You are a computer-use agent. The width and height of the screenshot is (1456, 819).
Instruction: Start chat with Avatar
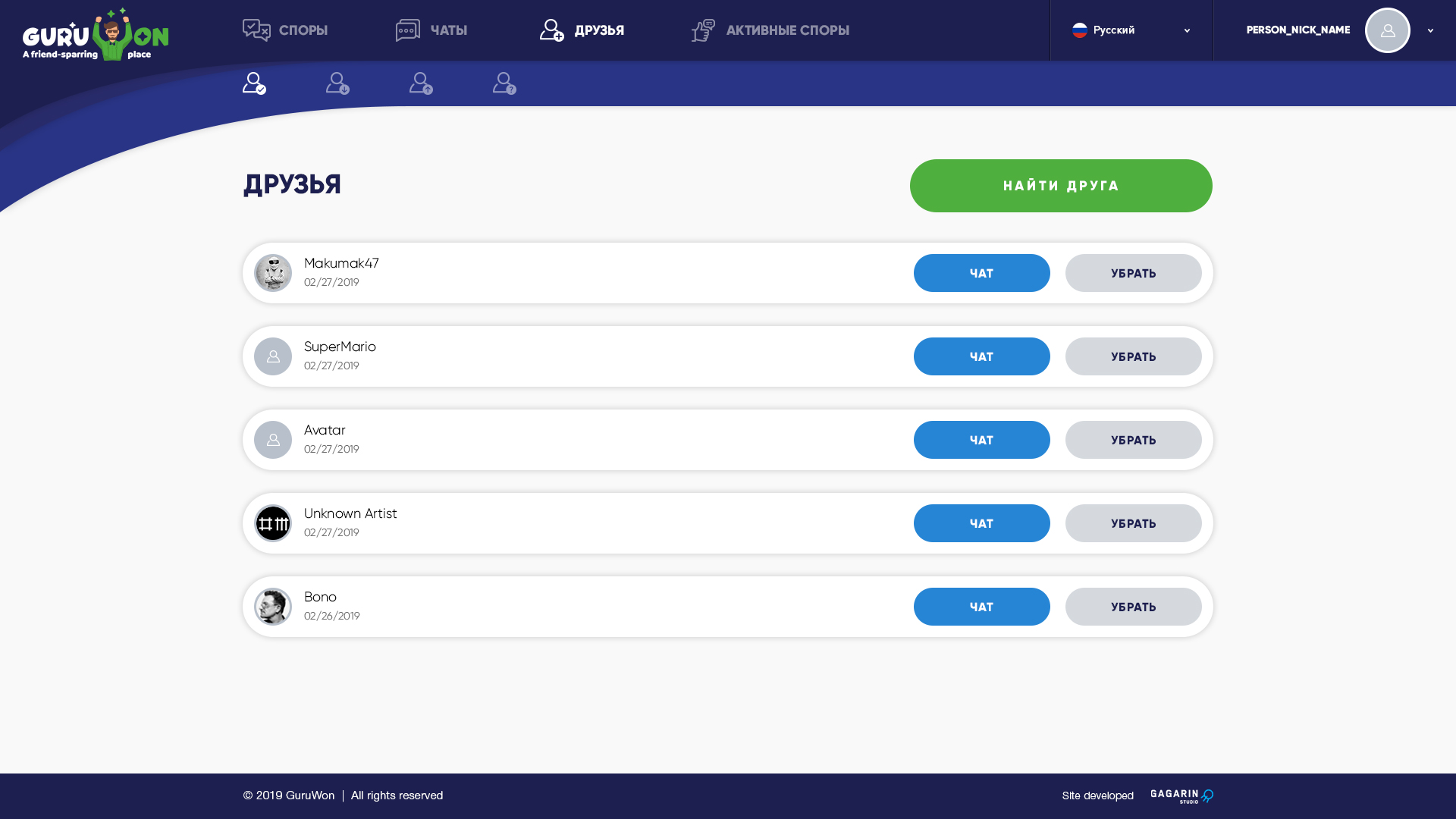981,440
